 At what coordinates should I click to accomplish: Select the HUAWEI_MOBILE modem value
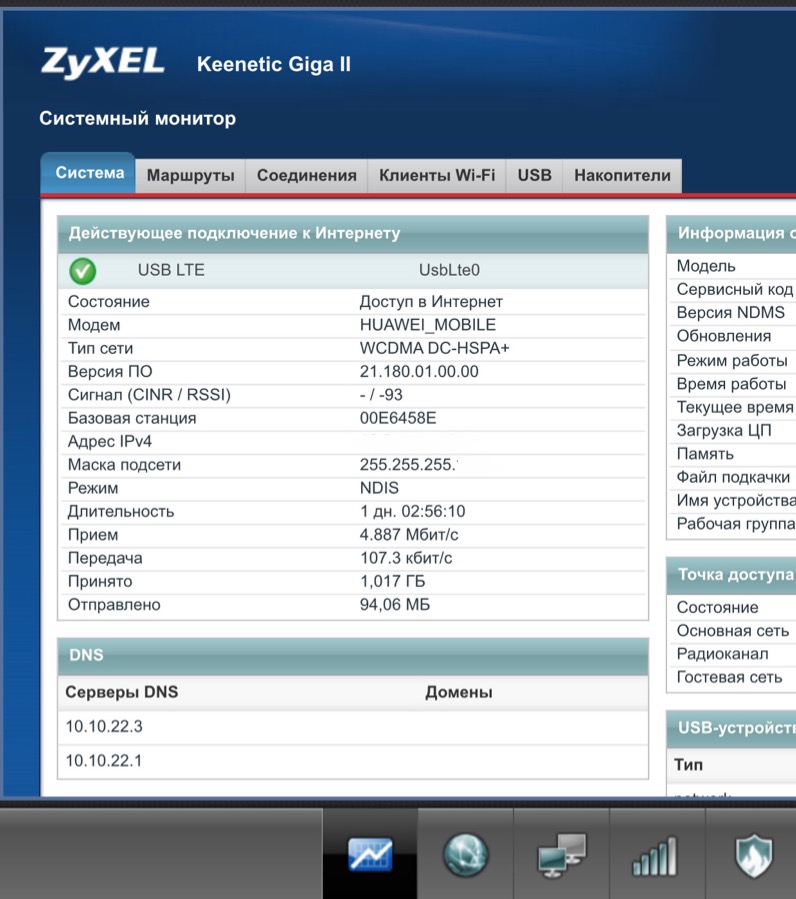[x=428, y=325]
